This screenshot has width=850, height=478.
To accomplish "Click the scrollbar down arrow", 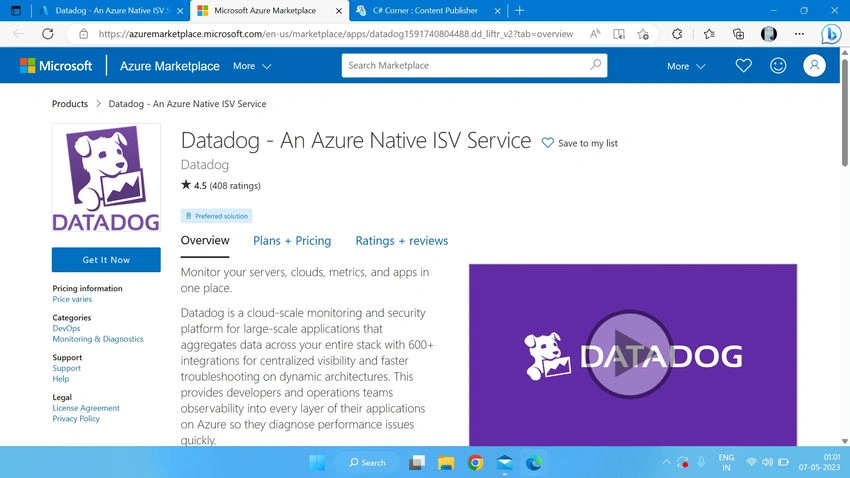I will (845, 441).
